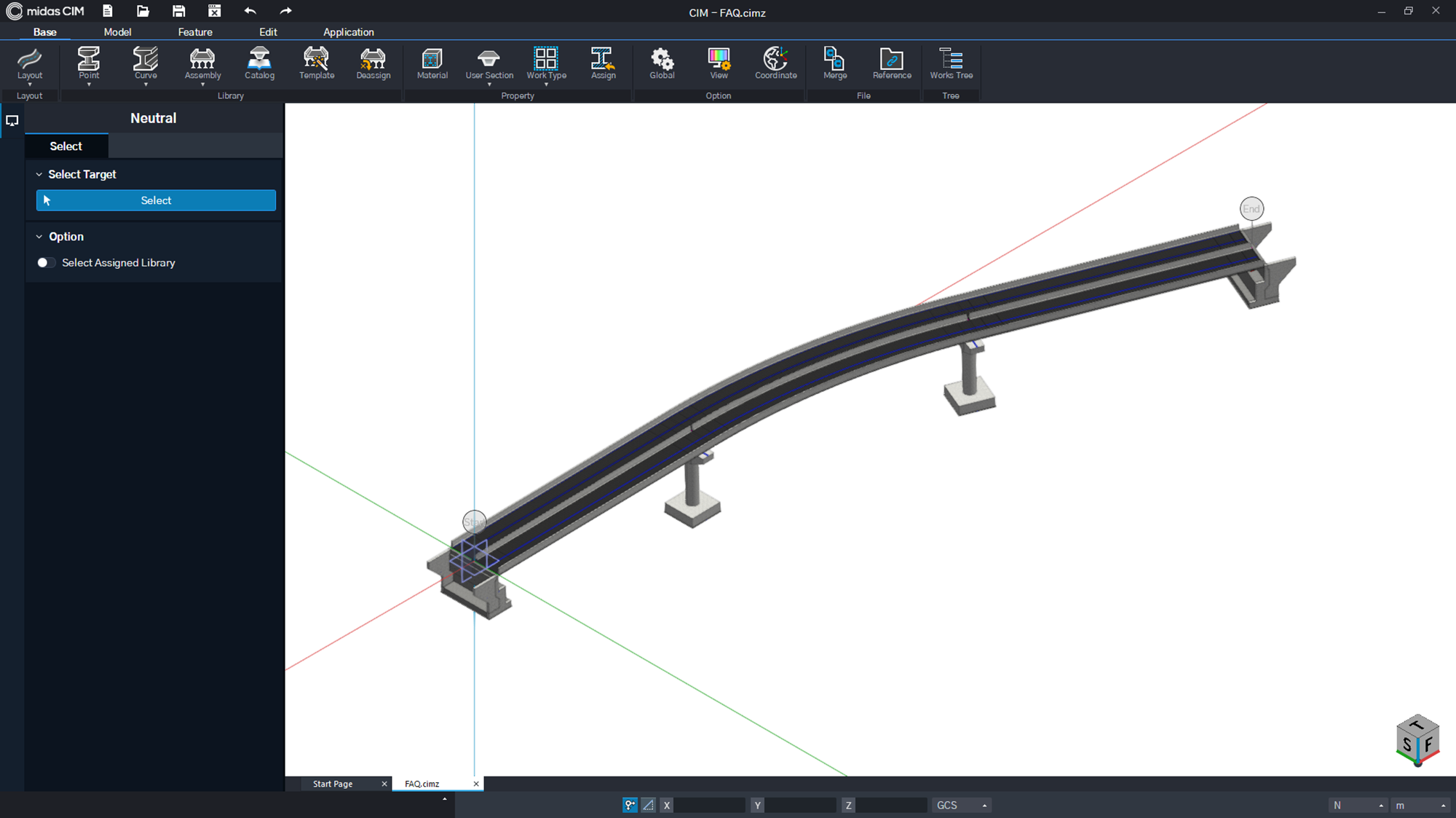Select the Material property icon

pos(432,64)
